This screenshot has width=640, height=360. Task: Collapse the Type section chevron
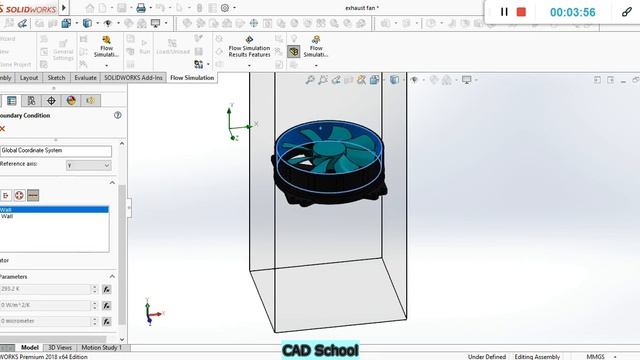tap(112, 182)
